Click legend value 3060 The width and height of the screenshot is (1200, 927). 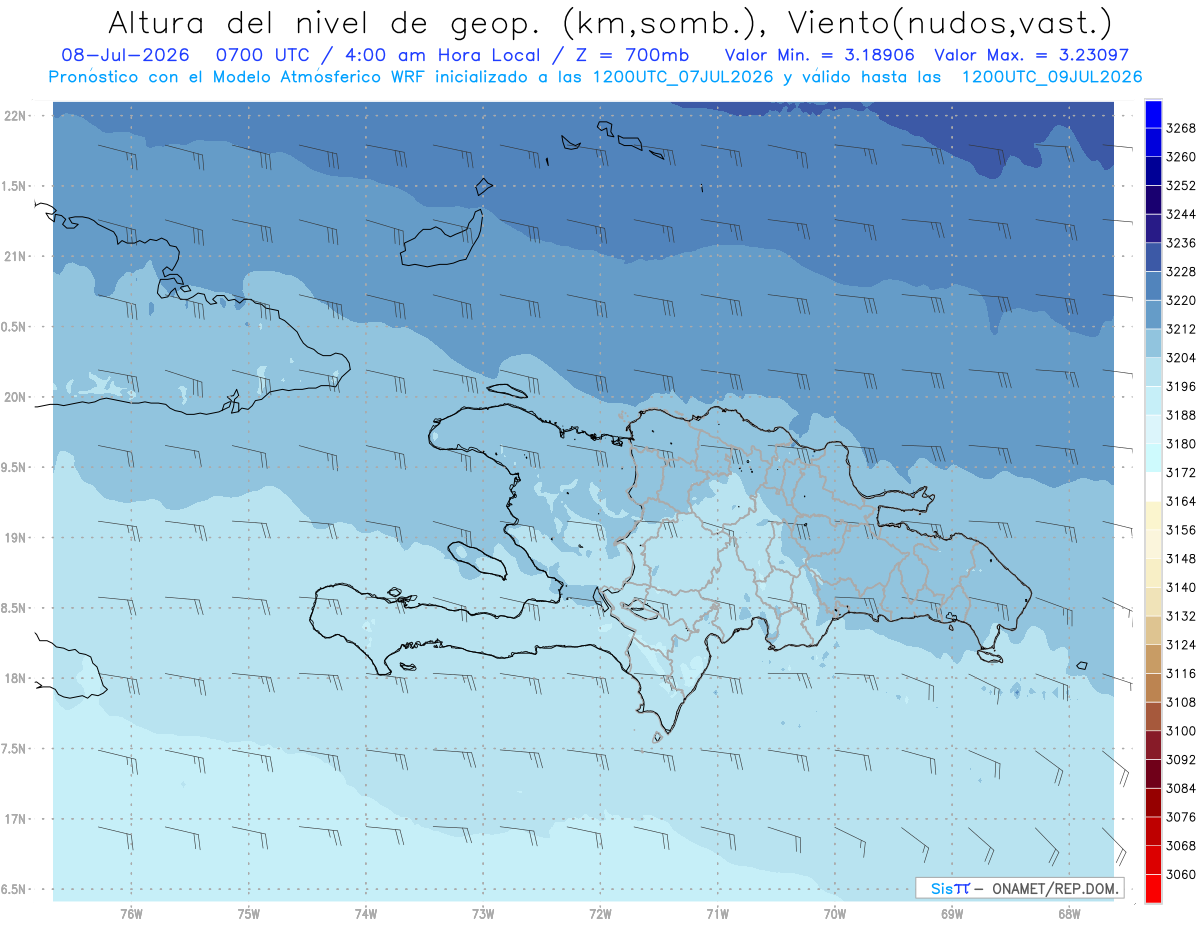click(1181, 874)
